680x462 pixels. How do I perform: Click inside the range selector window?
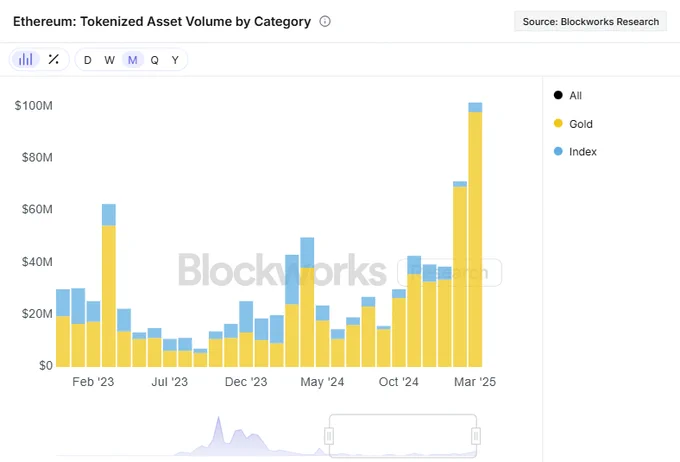403,436
